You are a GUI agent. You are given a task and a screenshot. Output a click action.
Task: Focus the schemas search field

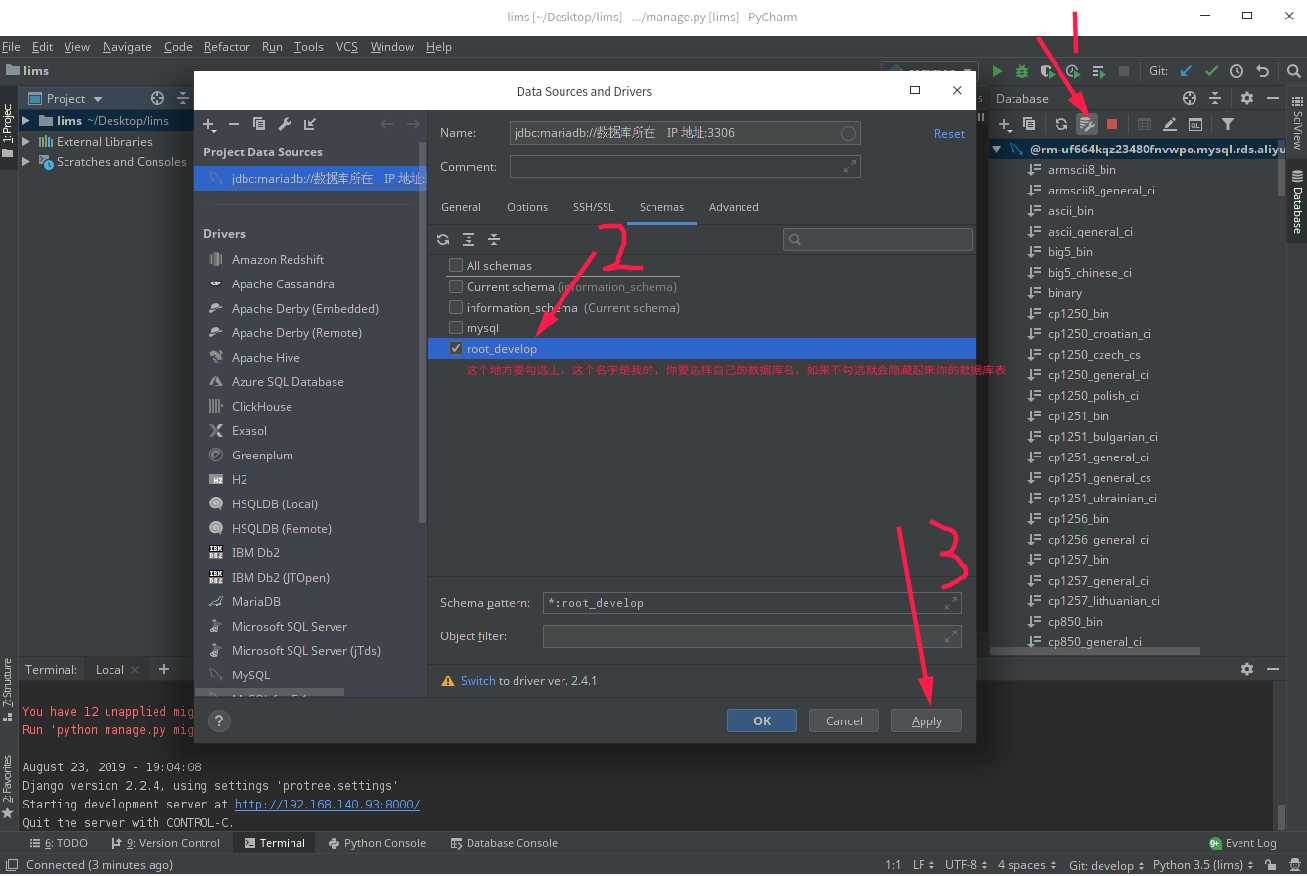[878, 239]
